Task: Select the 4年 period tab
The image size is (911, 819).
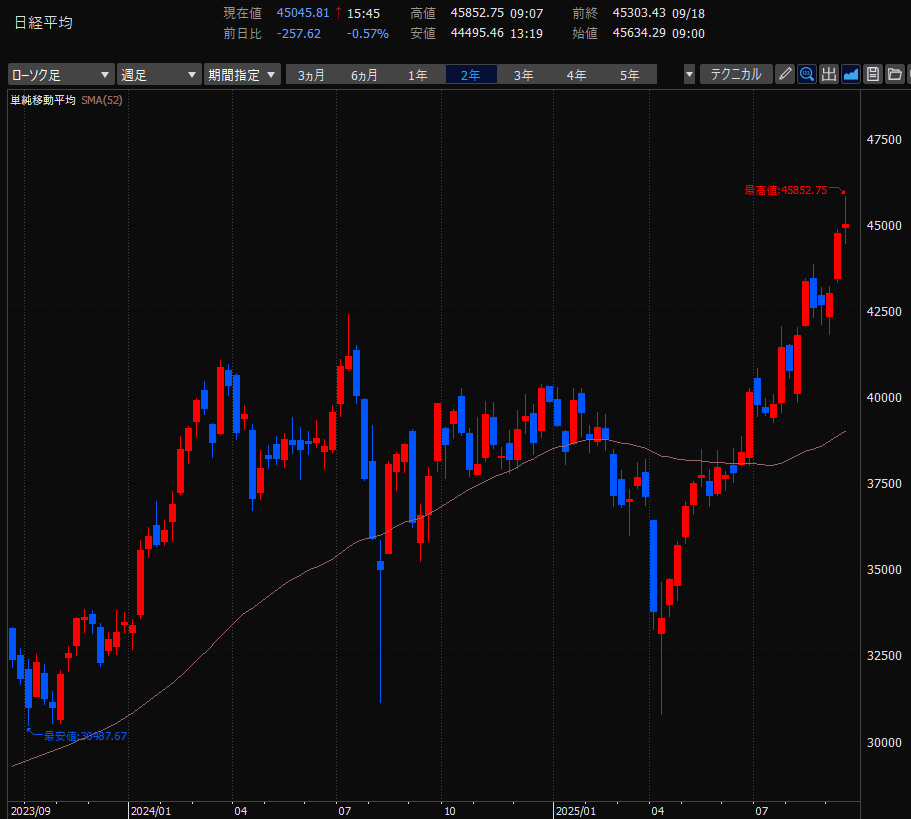Action: pyautogui.click(x=576, y=75)
